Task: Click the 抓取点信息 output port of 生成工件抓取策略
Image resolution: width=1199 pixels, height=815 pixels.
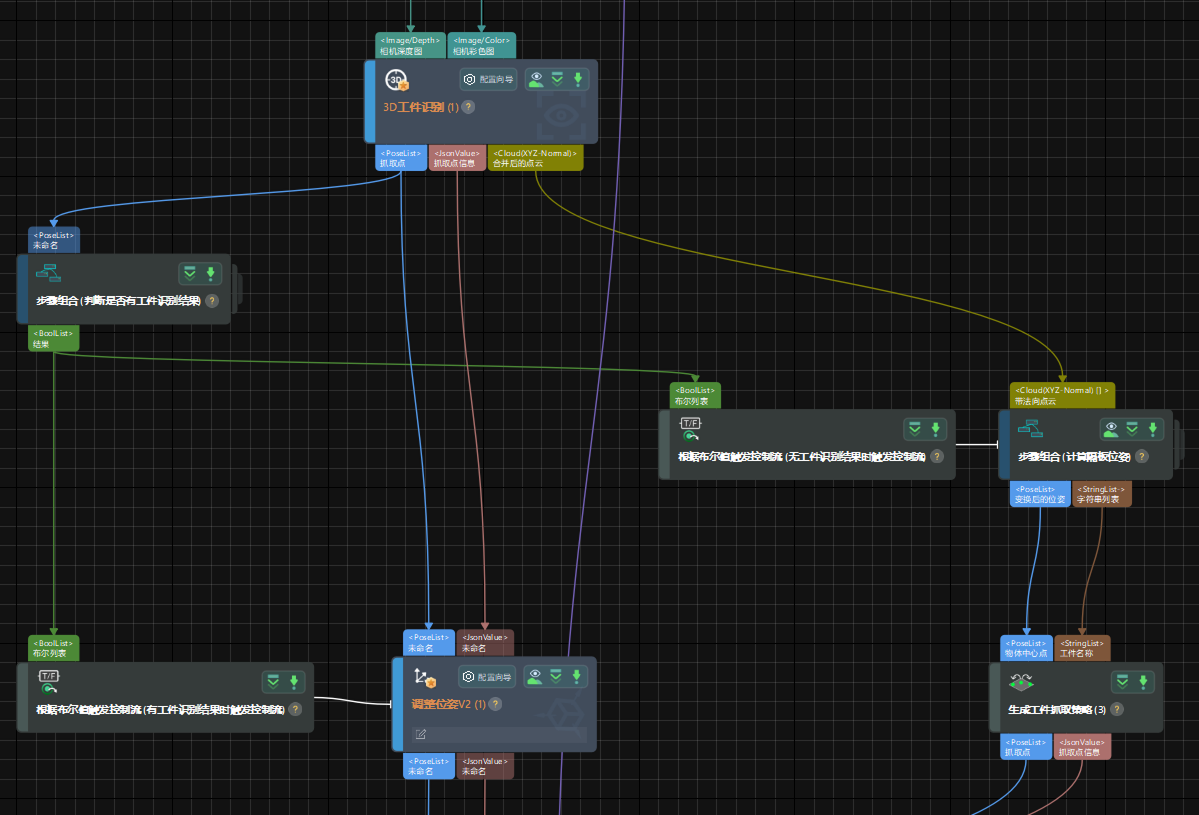Action: (x=1082, y=747)
